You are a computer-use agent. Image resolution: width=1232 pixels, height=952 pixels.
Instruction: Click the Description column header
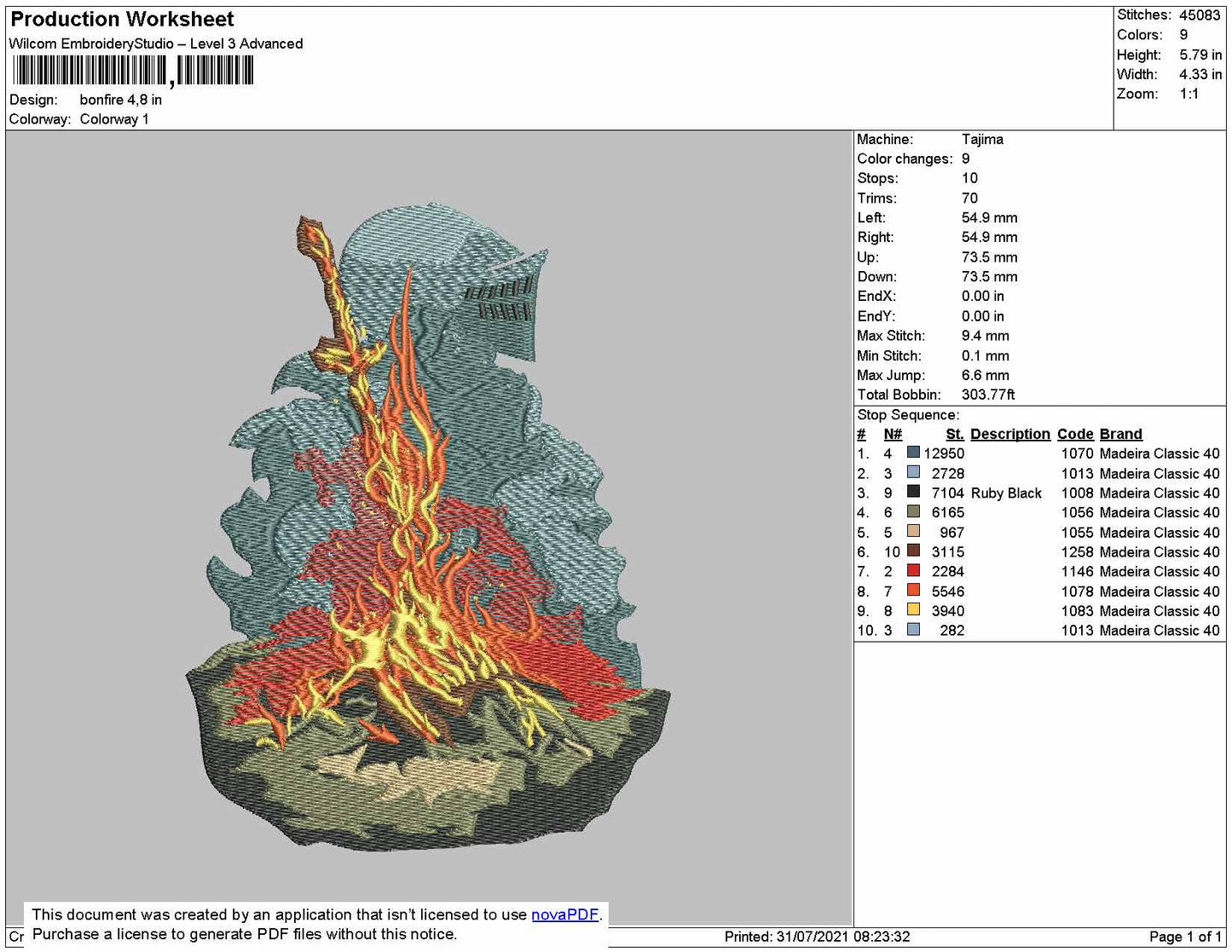pyautogui.click(x=1010, y=434)
